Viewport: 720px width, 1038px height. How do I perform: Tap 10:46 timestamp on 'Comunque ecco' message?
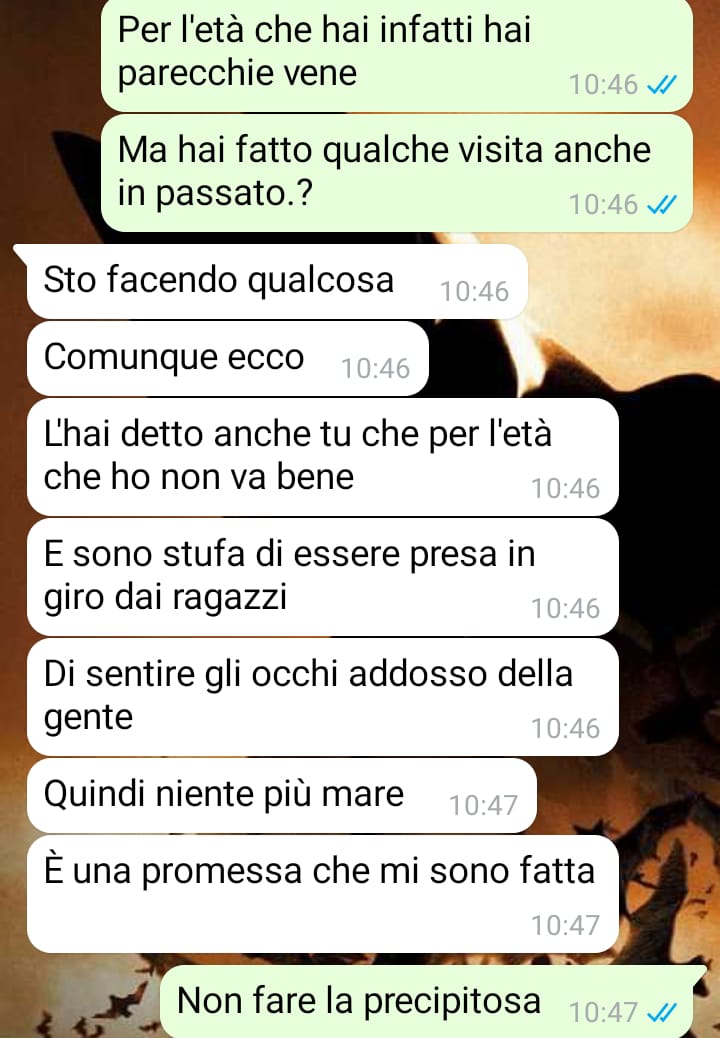(375, 369)
